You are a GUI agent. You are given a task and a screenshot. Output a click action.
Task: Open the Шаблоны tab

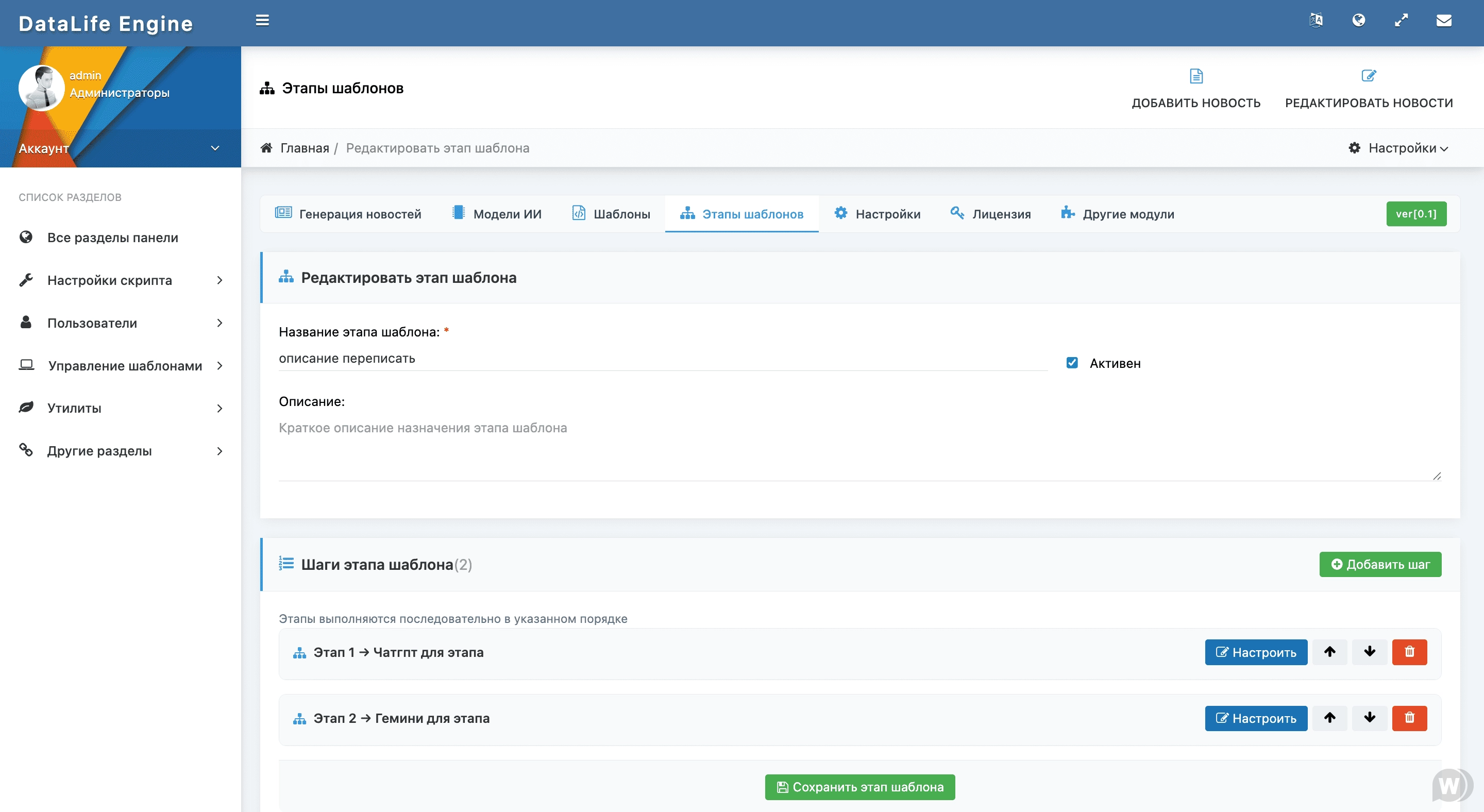pyautogui.click(x=611, y=214)
